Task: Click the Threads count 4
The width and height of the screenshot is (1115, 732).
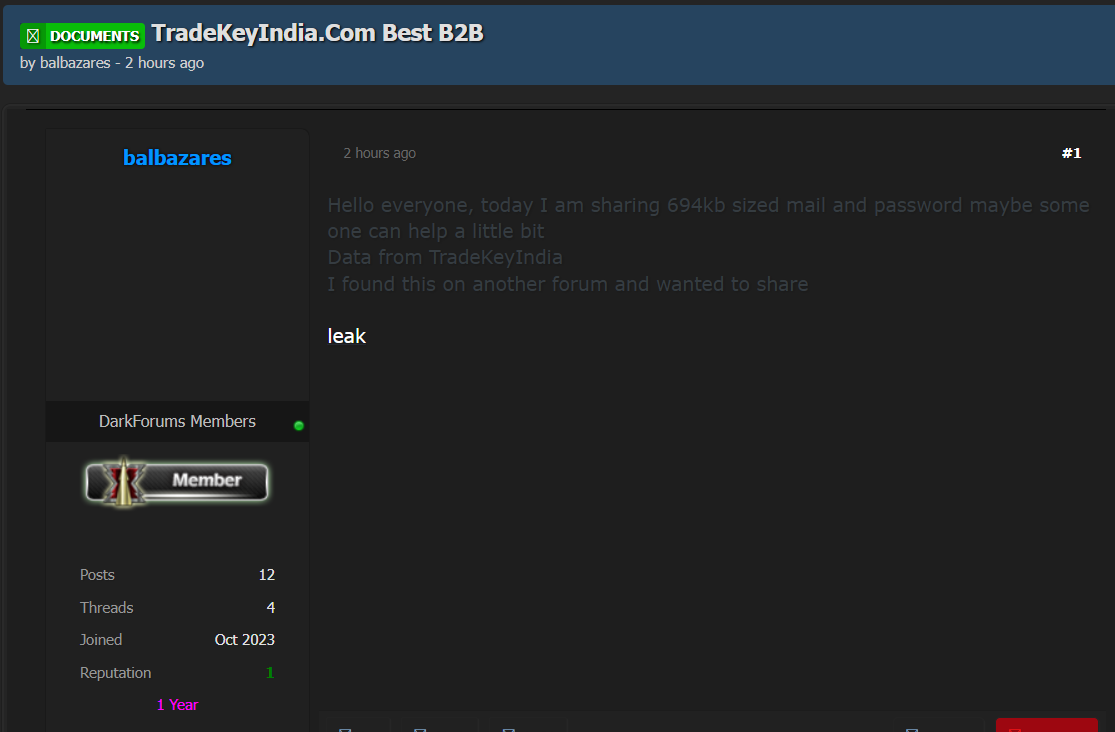Action: 270,608
